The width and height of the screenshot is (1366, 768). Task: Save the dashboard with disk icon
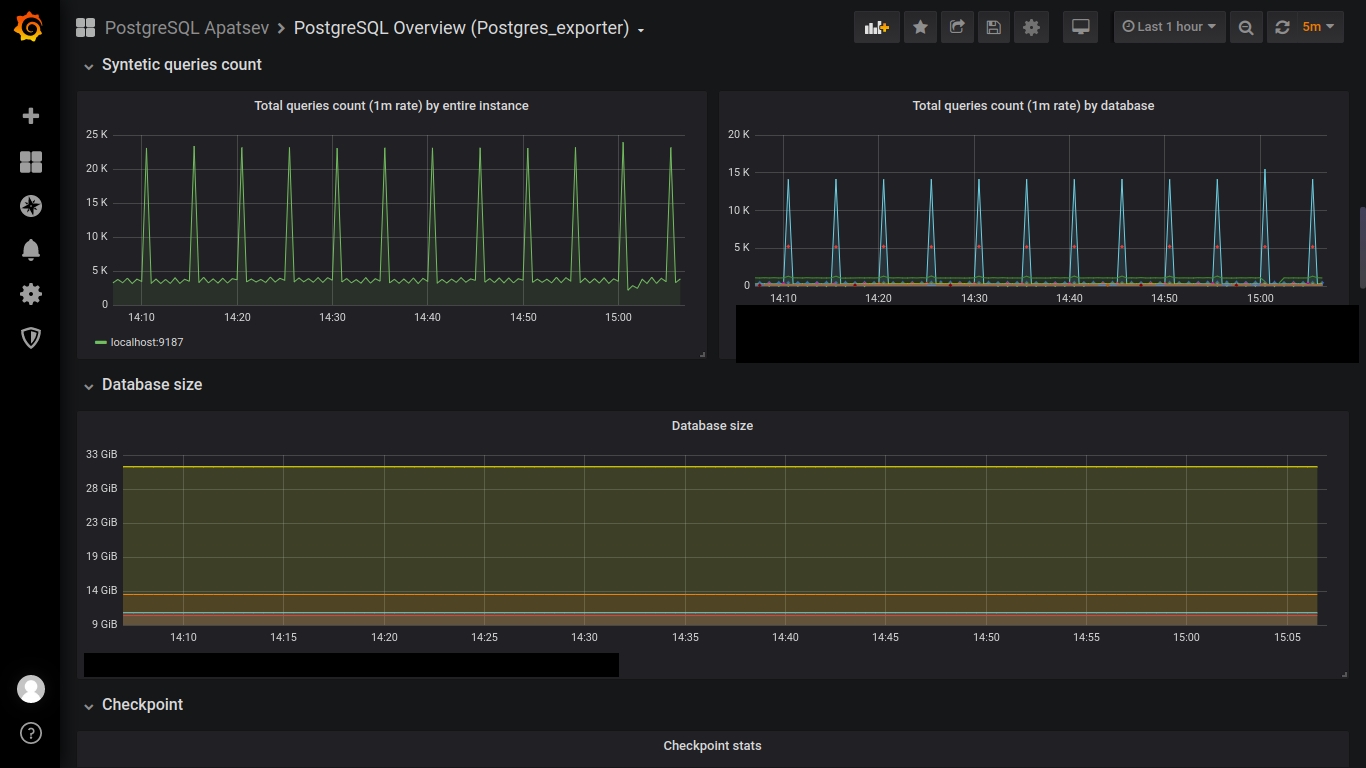click(x=993, y=27)
